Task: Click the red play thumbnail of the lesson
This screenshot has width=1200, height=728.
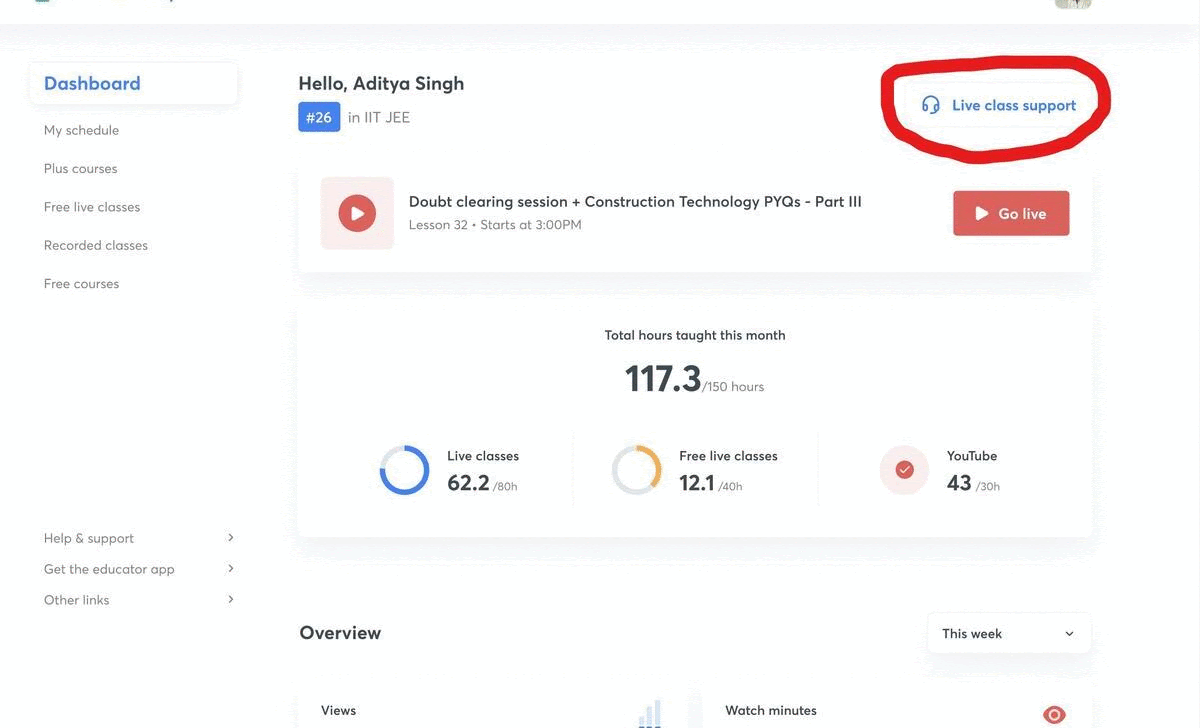Action: tap(357, 213)
